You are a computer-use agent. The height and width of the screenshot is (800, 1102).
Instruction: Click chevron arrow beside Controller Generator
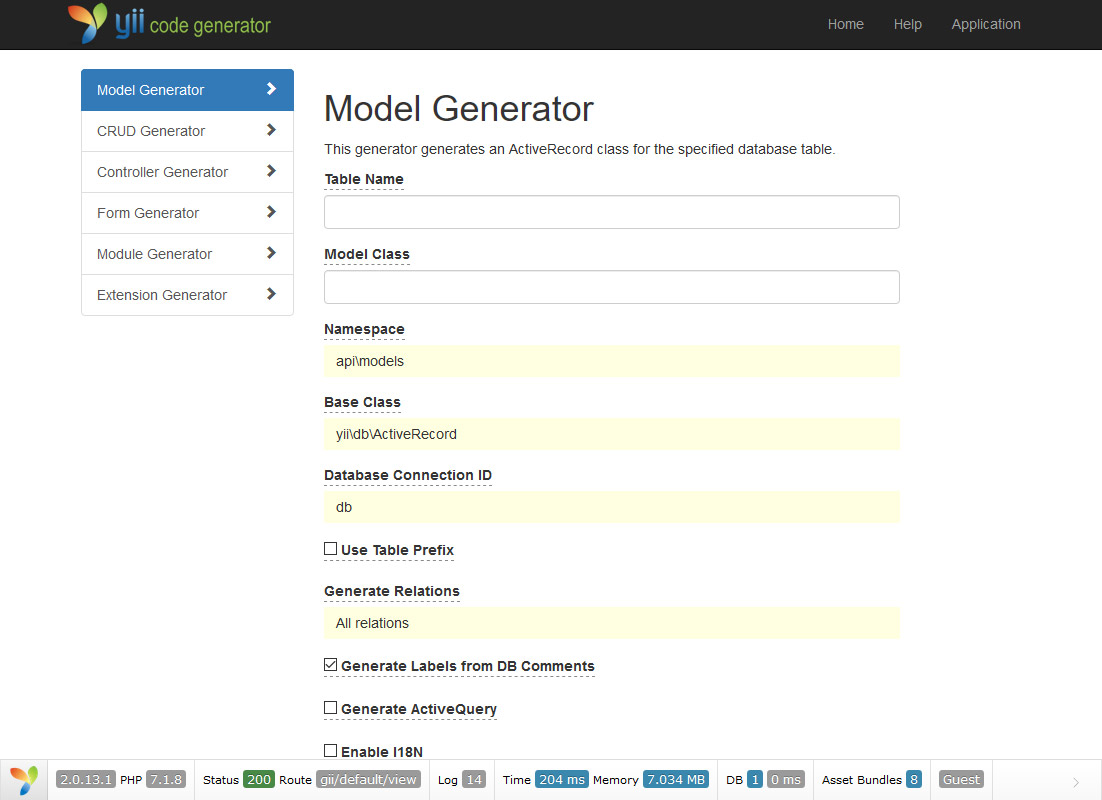(x=271, y=171)
